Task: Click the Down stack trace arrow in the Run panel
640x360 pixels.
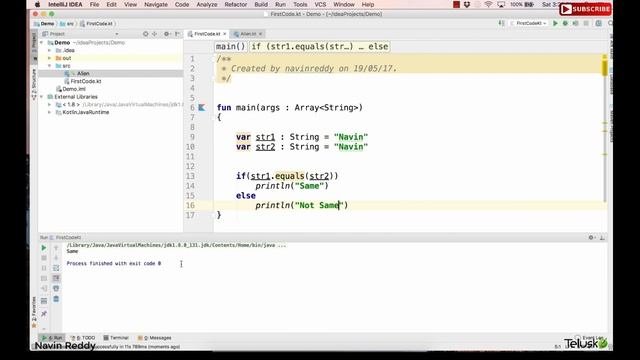Action: point(56,258)
